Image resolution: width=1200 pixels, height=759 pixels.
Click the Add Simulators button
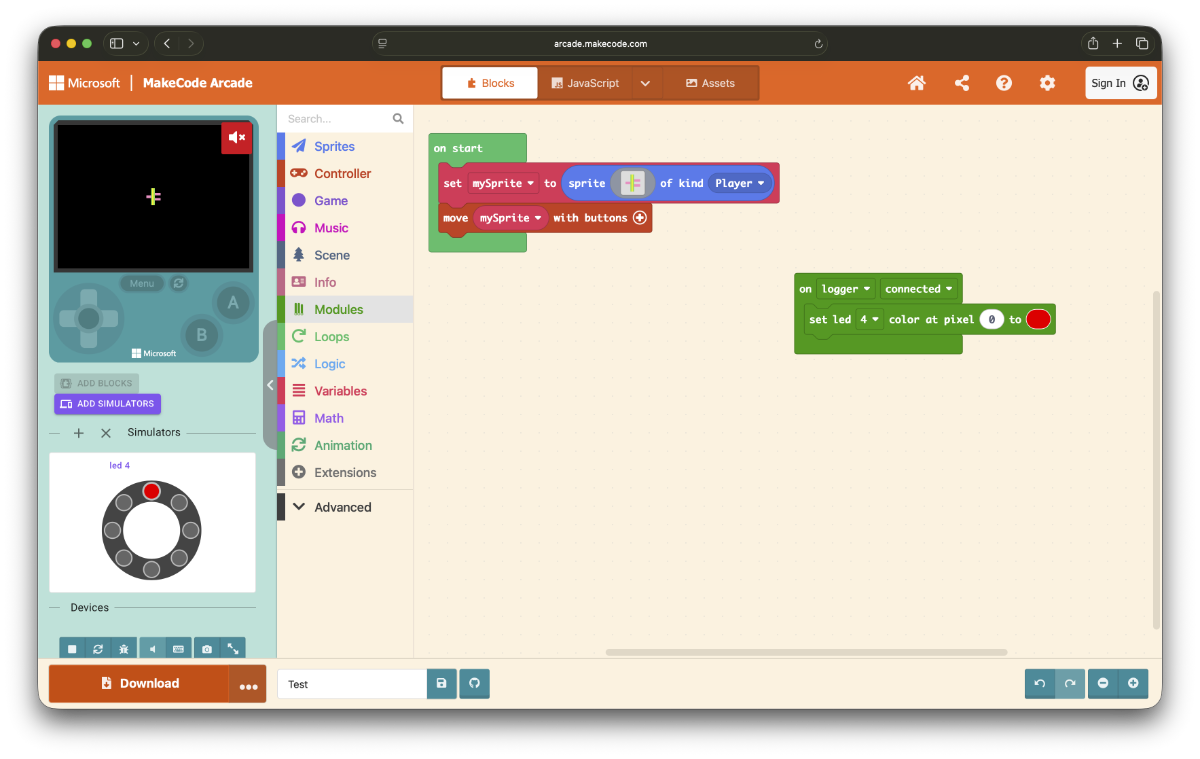click(x=107, y=404)
